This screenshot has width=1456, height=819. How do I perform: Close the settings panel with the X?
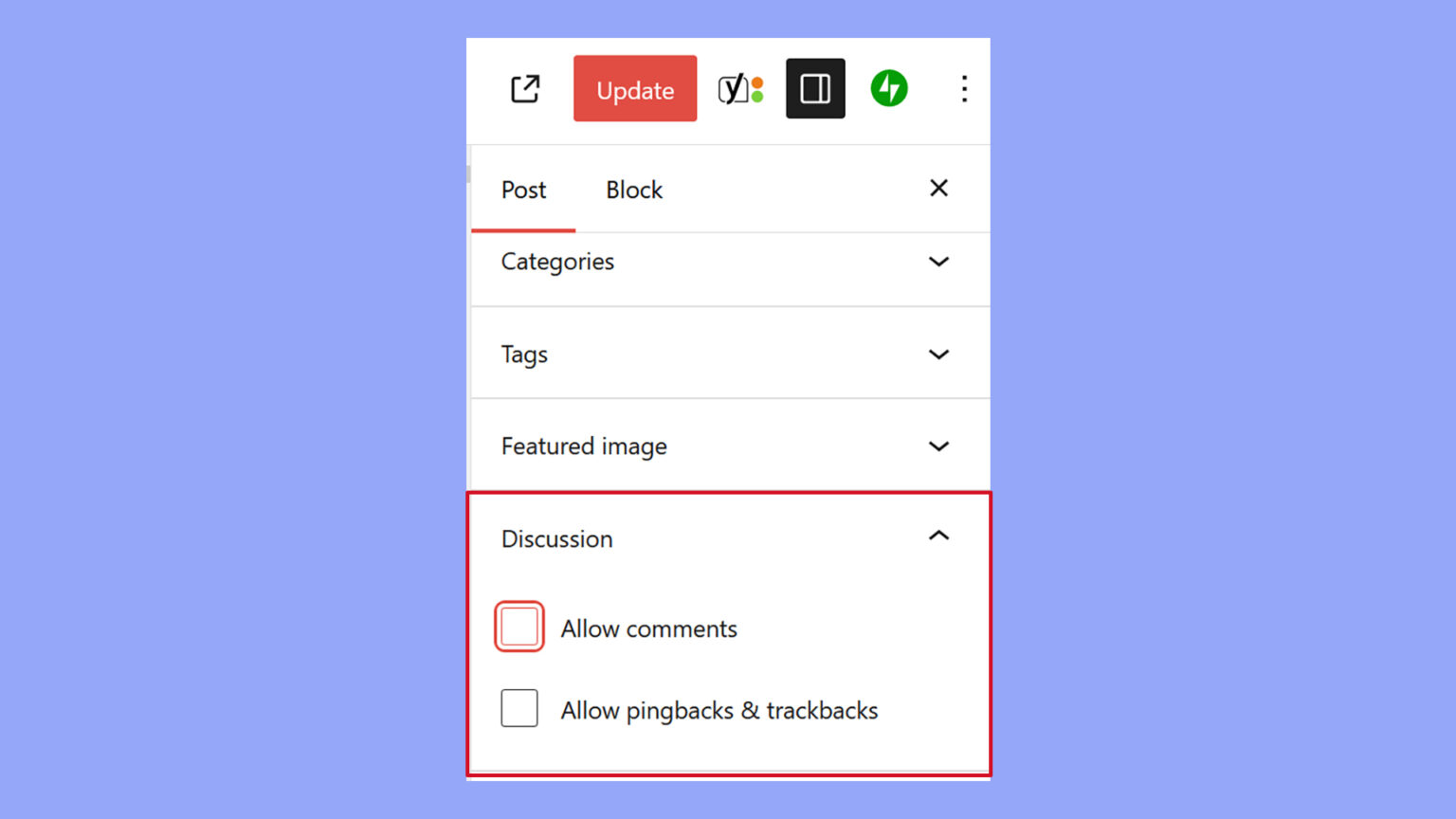click(938, 189)
